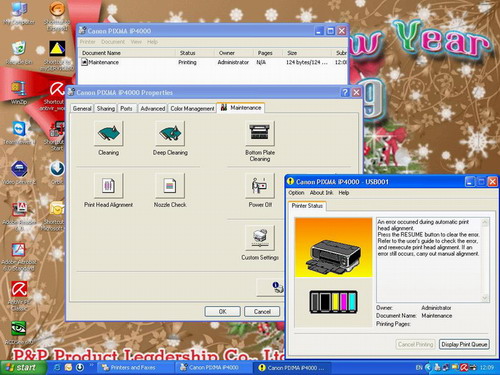This screenshot has height=375, width=500.
Task: Open the About Ink menu
Action: click(x=321, y=193)
